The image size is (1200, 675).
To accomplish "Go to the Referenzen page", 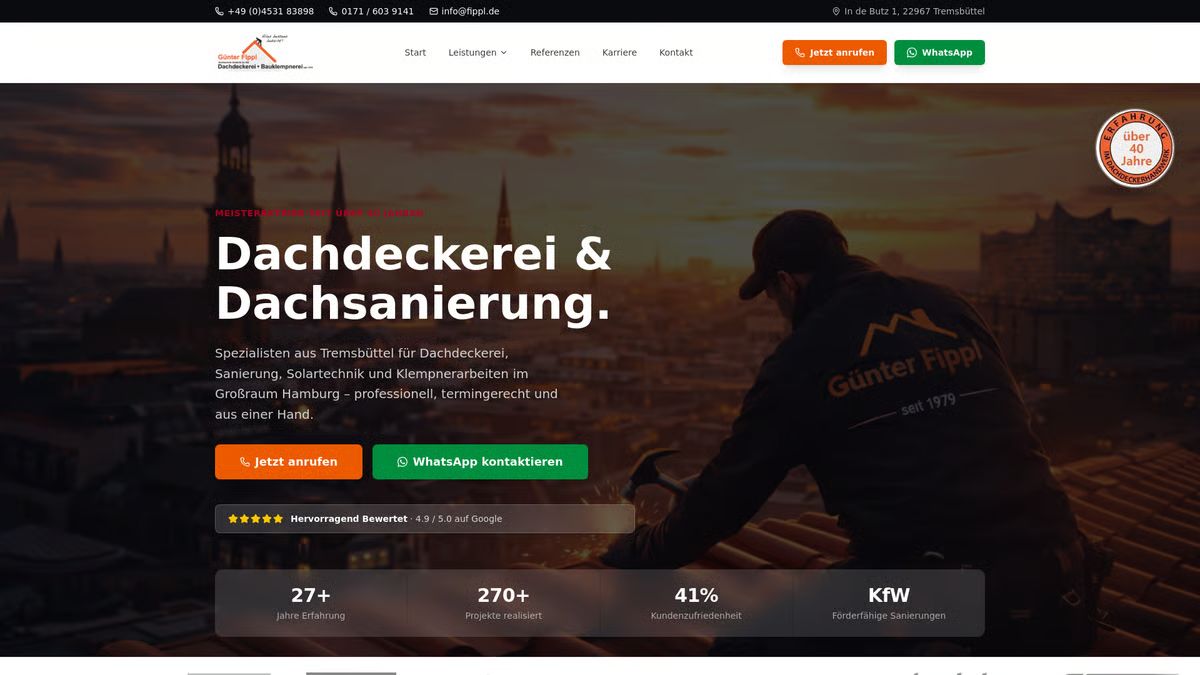I will coord(555,52).
